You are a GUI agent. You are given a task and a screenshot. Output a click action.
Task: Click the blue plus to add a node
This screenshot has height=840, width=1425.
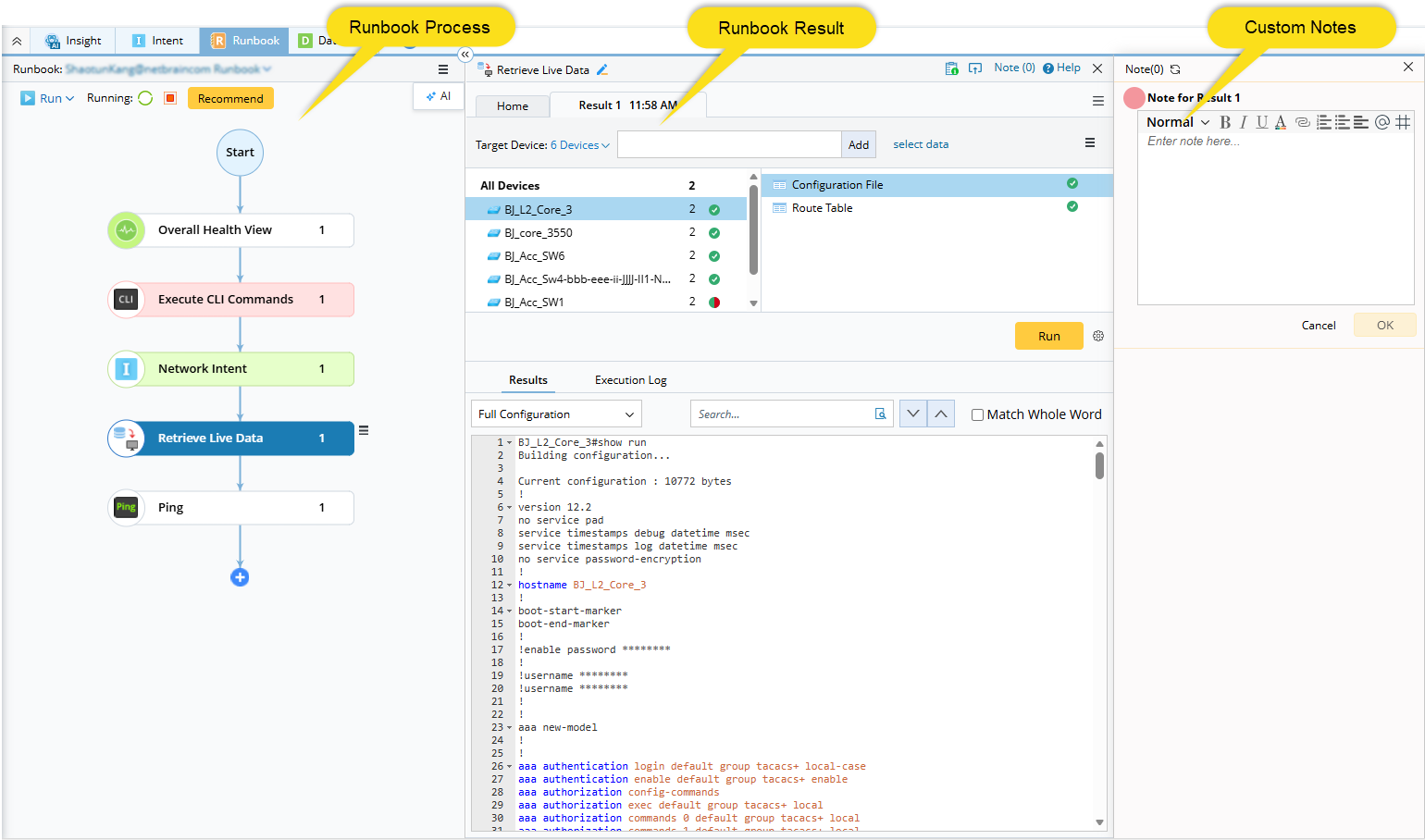240,577
